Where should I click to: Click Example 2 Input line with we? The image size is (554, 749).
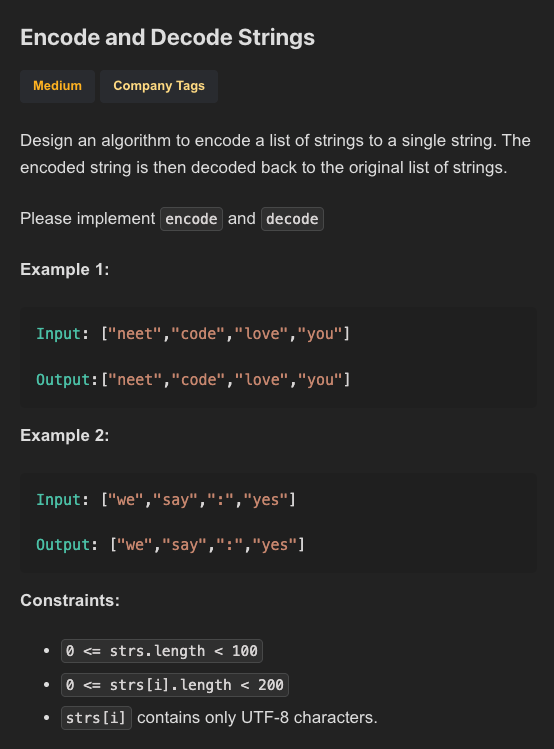click(x=166, y=500)
